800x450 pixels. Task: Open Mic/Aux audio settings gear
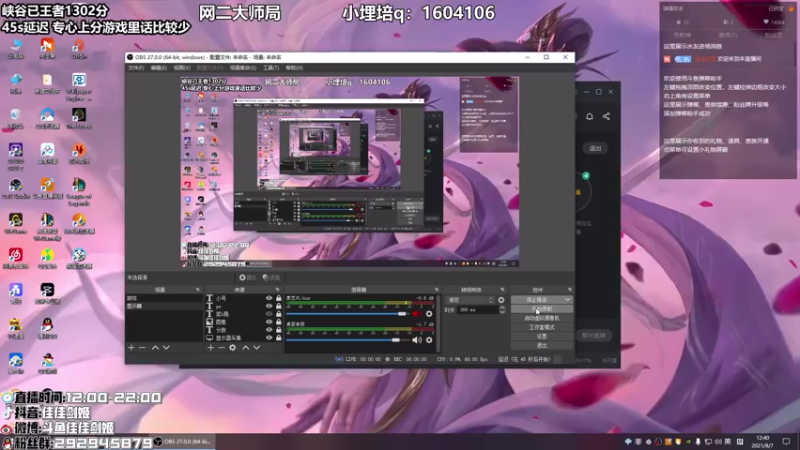point(429,314)
